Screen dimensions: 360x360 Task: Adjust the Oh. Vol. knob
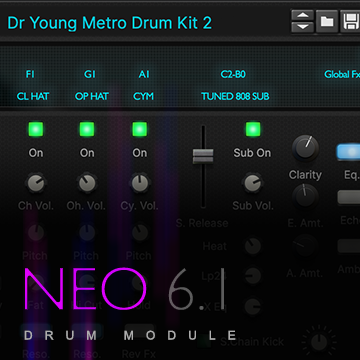[x=87, y=183]
